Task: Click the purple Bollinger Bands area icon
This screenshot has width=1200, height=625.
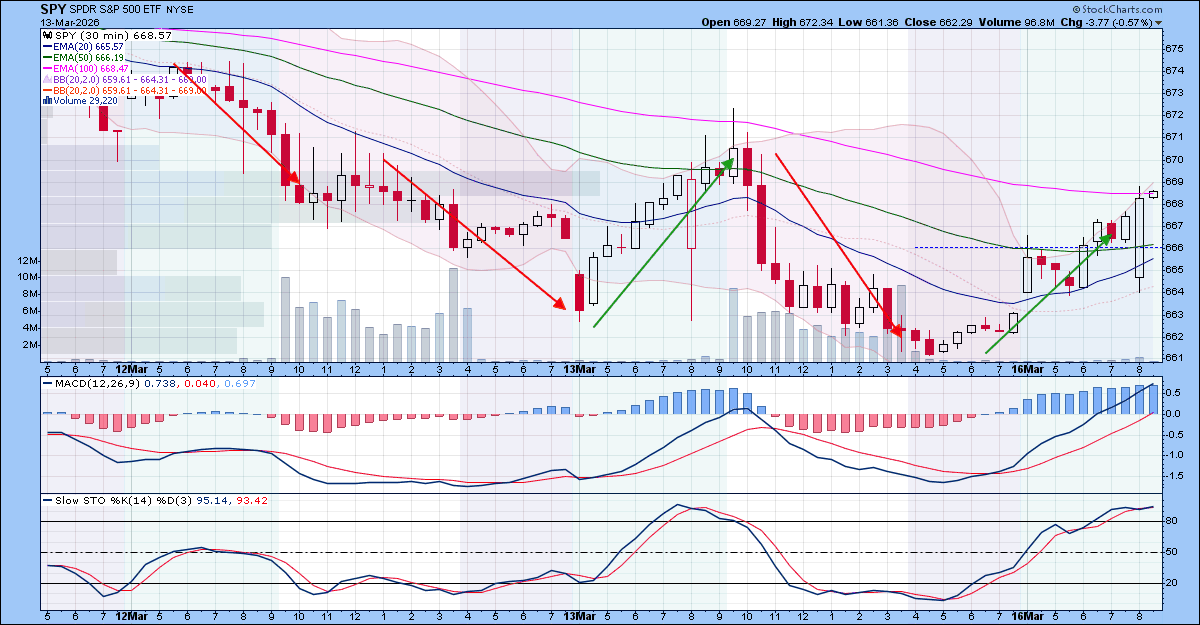Action: 47,79
